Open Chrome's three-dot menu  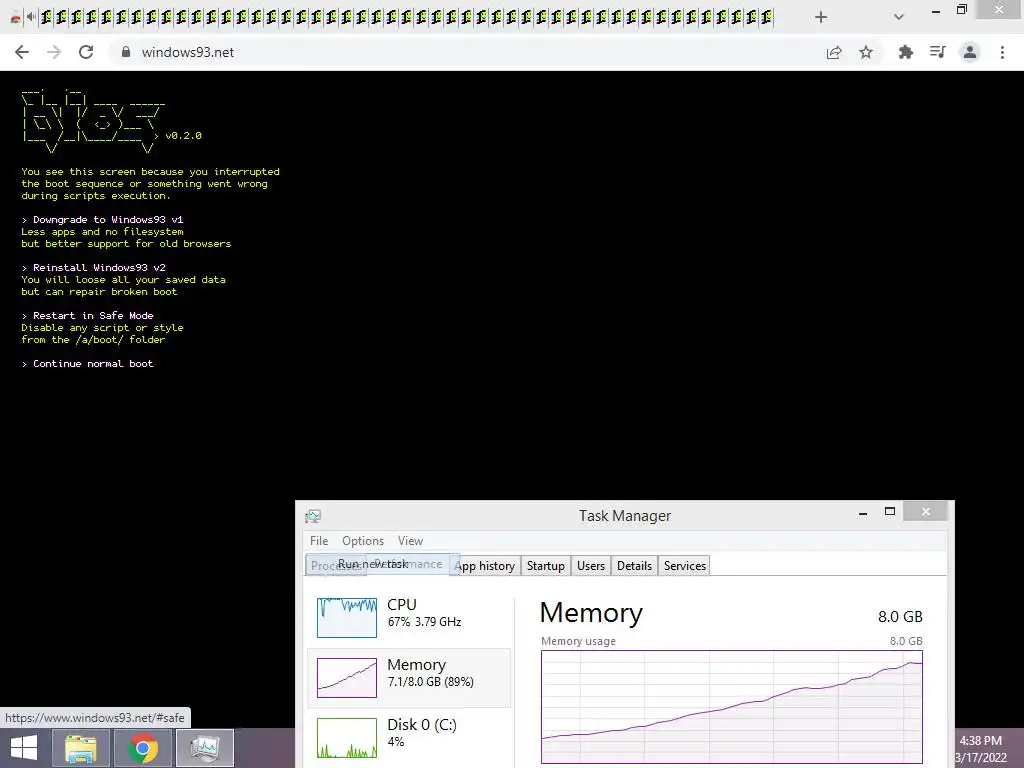coord(1002,52)
